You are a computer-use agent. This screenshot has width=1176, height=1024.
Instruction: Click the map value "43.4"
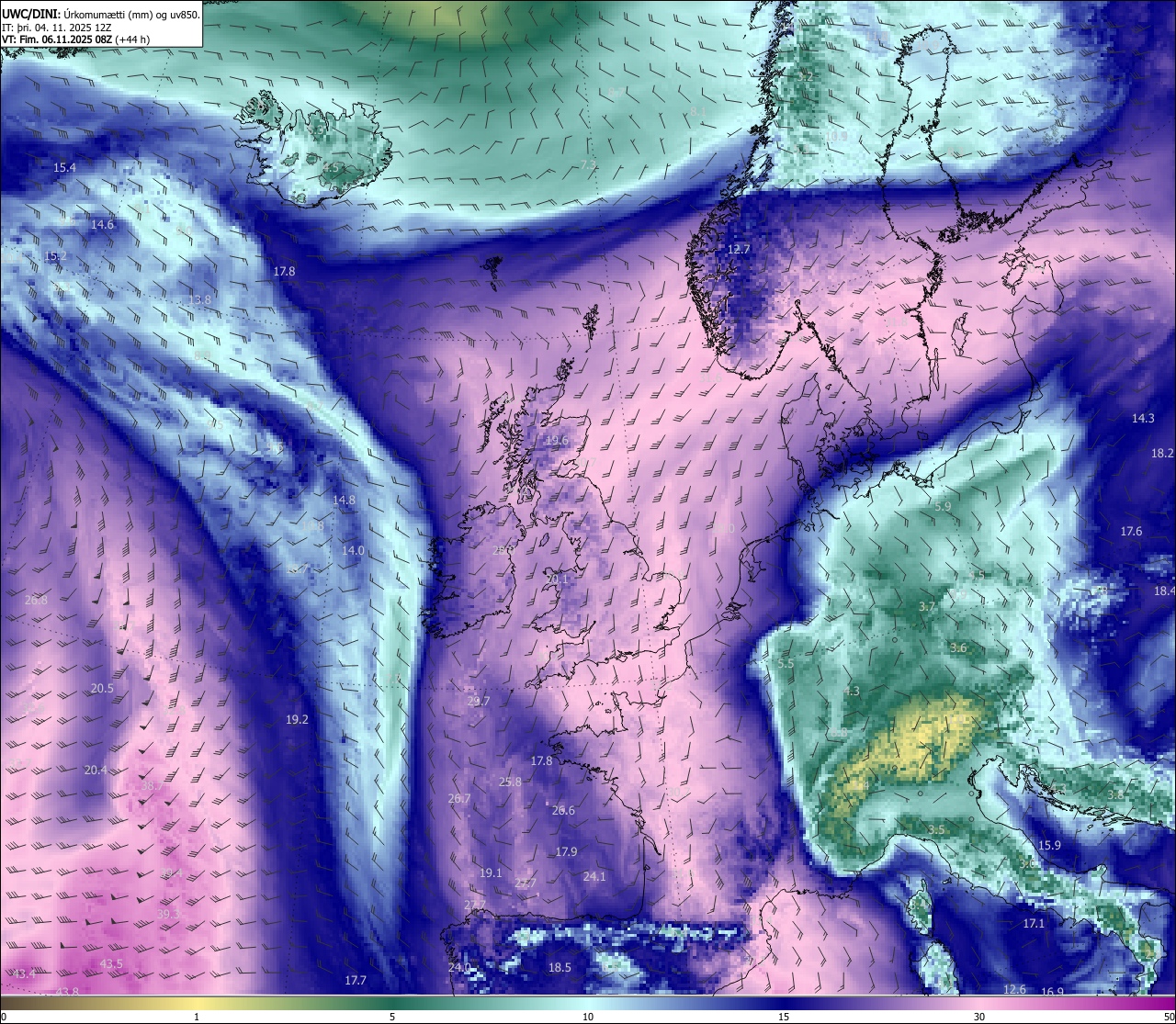pos(25,973)
